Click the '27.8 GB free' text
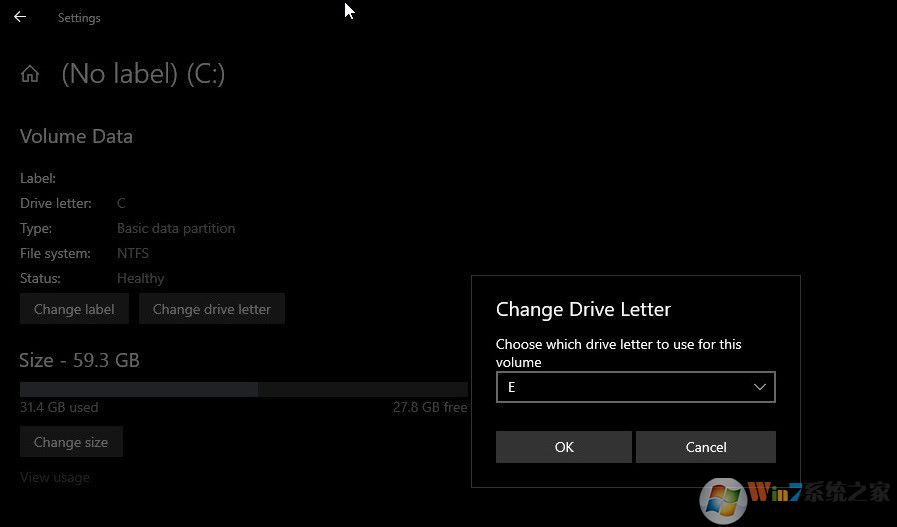Screen dimensions: 897x527 (x=430, y=407)
